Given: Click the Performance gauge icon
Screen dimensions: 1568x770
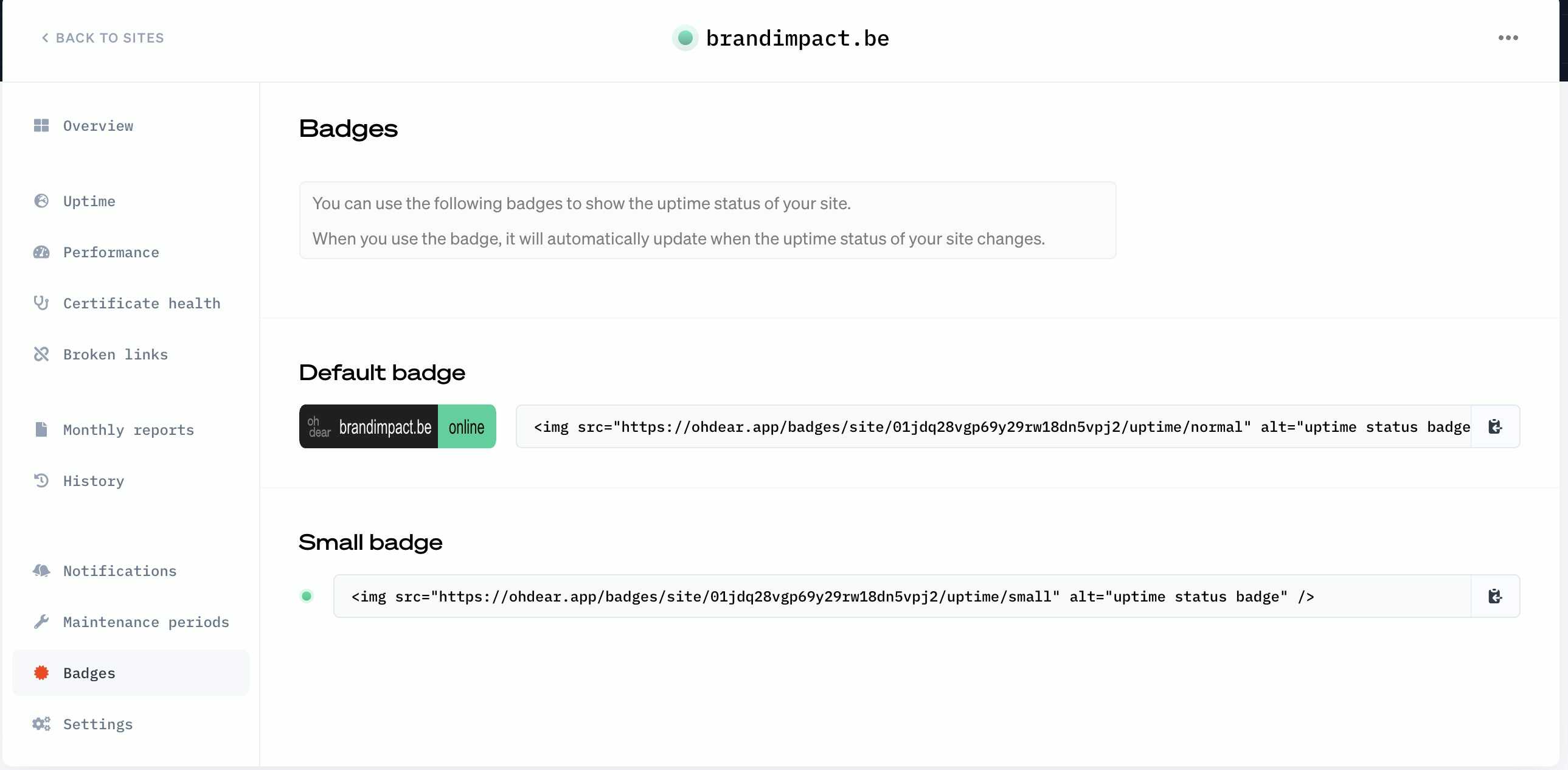Looking at the screenshot, I should click(x=41, y=252).
